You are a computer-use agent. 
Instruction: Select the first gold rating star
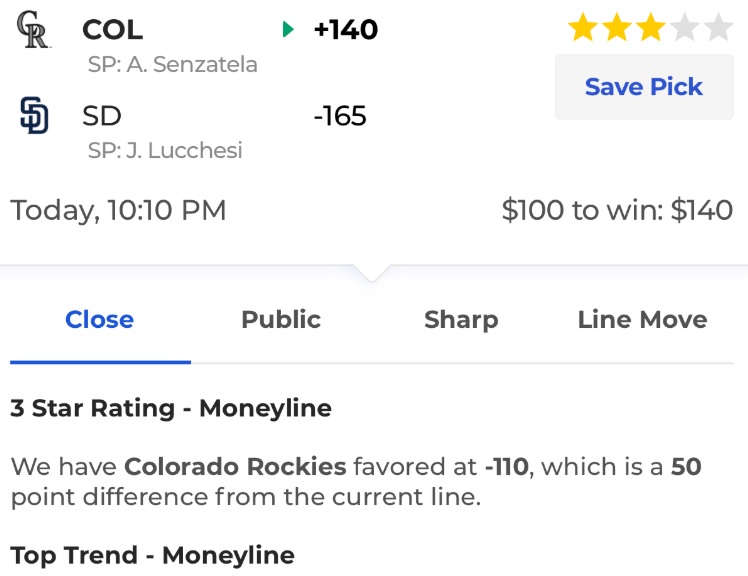(x=583, y=27)
